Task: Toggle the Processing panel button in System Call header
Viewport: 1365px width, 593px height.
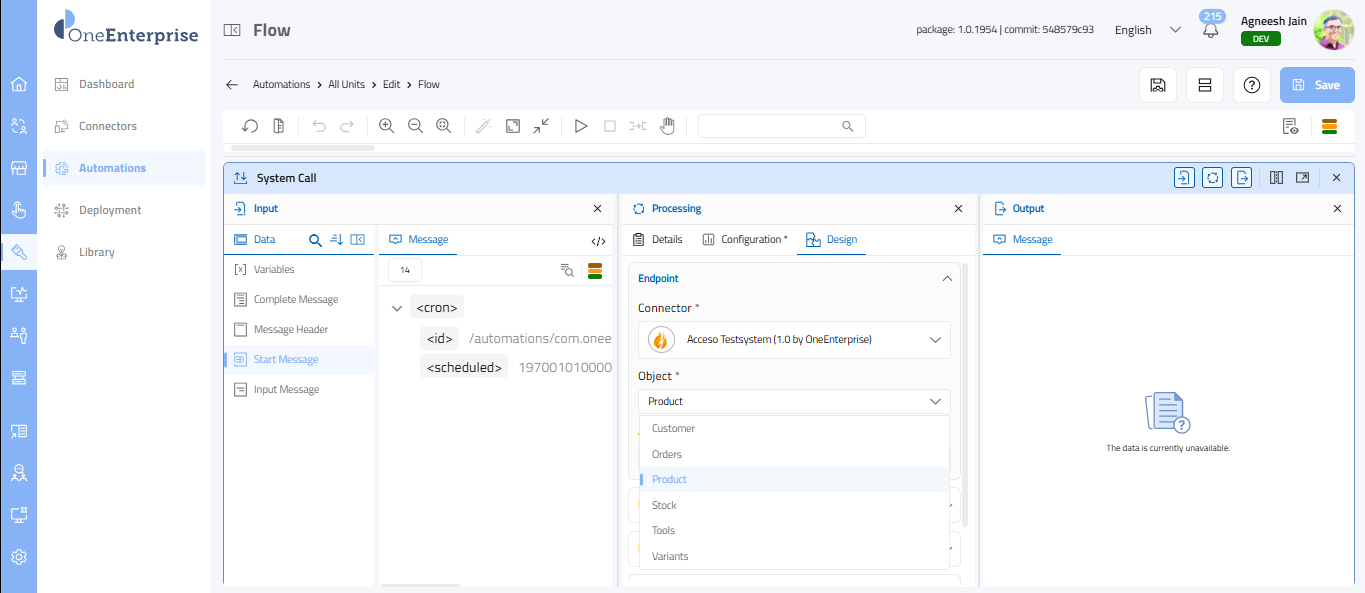Action: (1212, 178)
